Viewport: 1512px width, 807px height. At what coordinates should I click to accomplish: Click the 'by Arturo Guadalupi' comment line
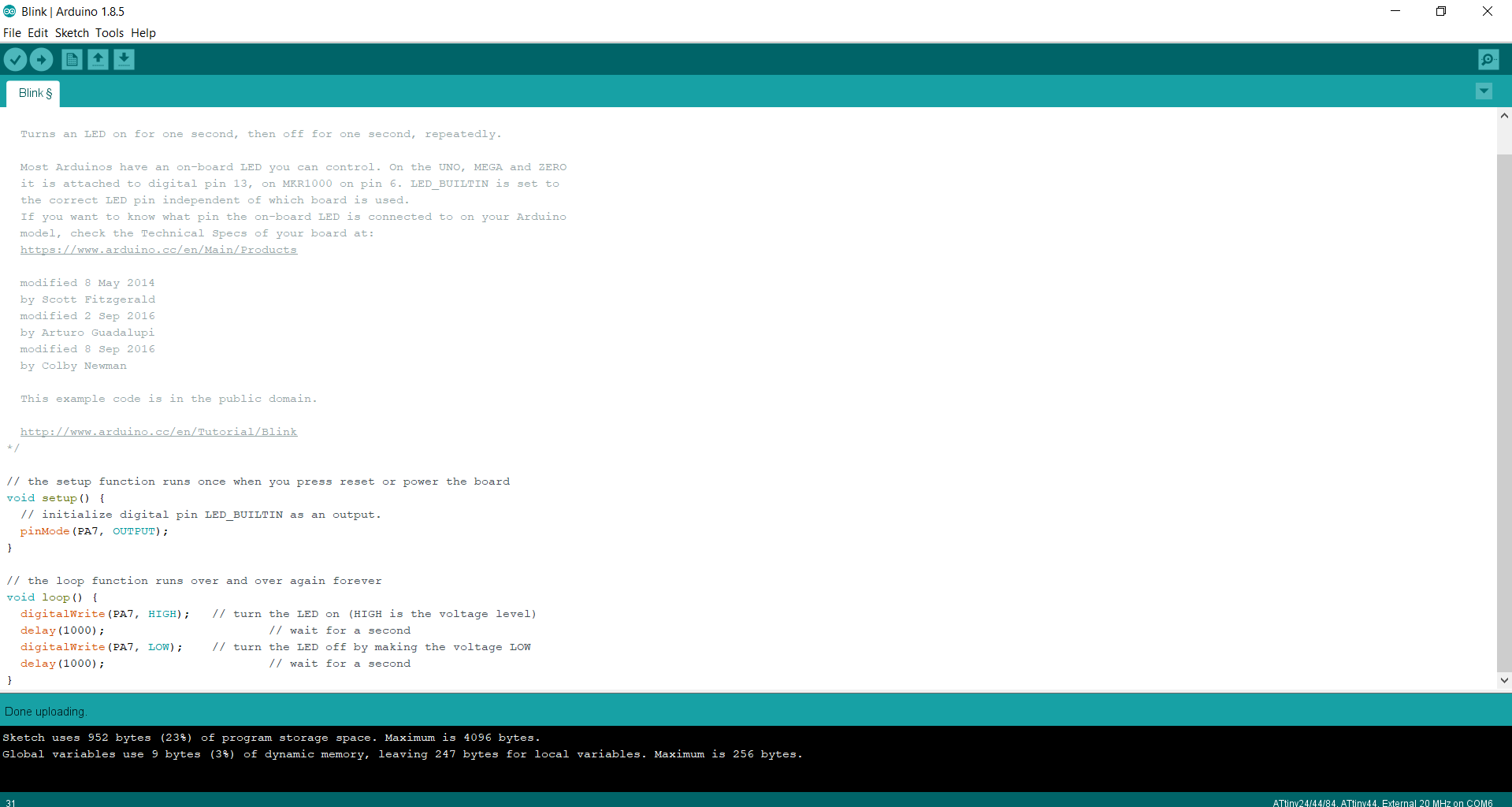pos(87,333)
